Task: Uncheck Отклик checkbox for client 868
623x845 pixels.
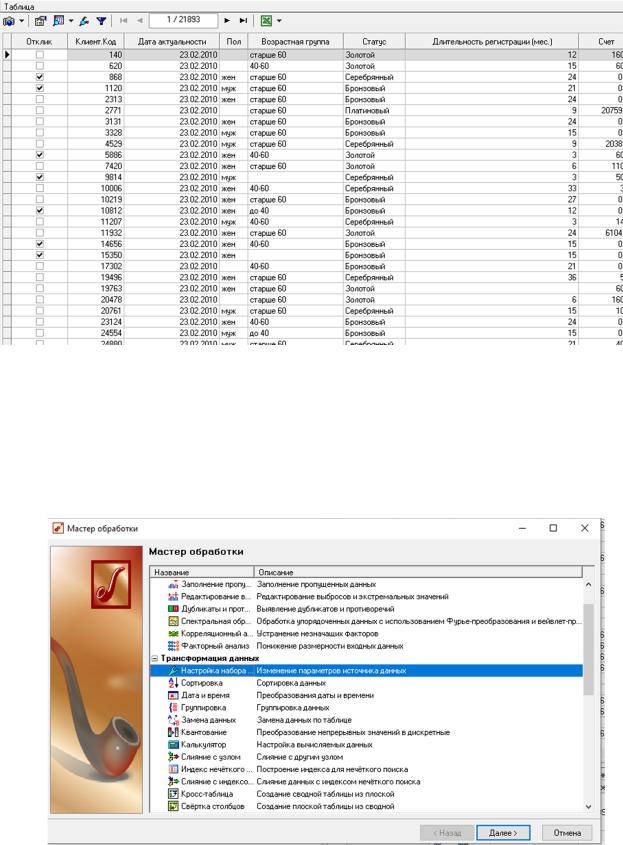Action: (x=40, y=77)
